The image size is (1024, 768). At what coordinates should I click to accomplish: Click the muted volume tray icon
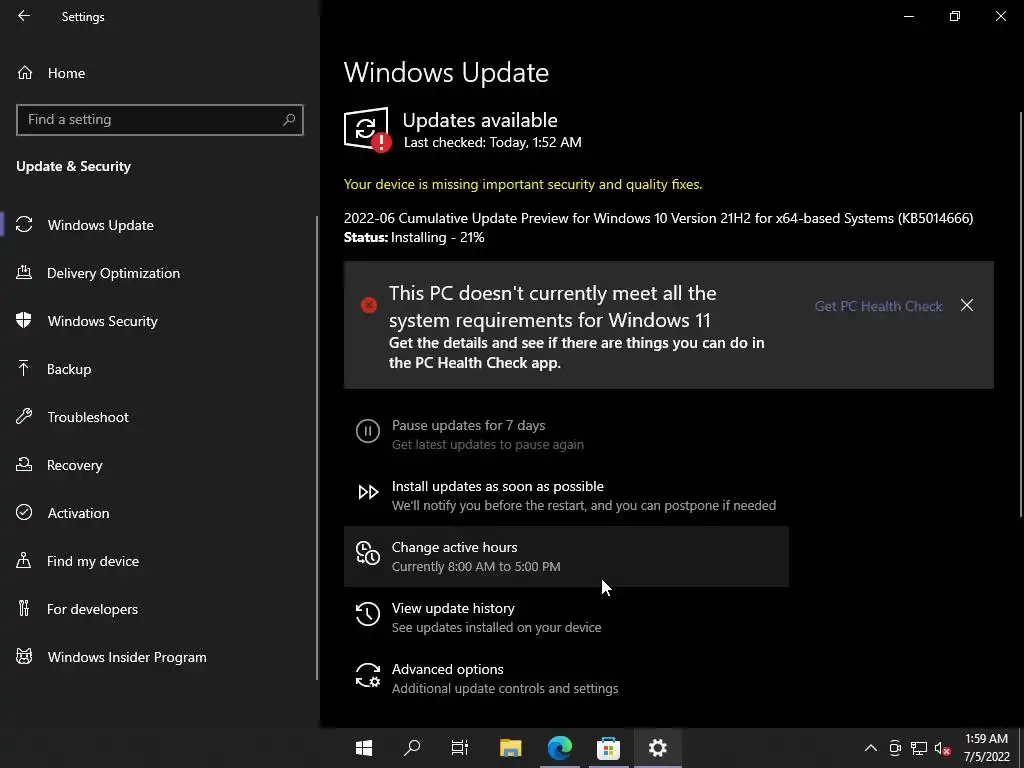click(942, 748)
